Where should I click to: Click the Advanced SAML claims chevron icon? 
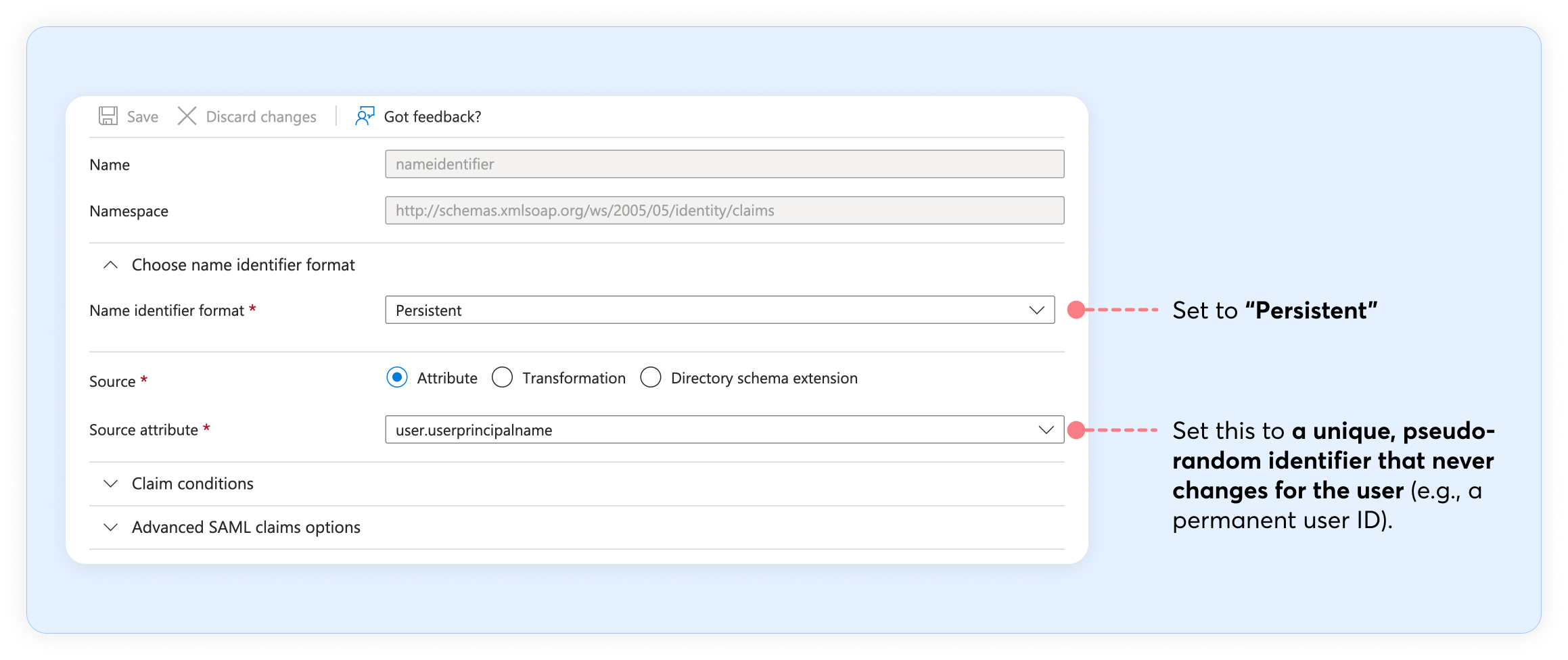click(x=111, y=527)
